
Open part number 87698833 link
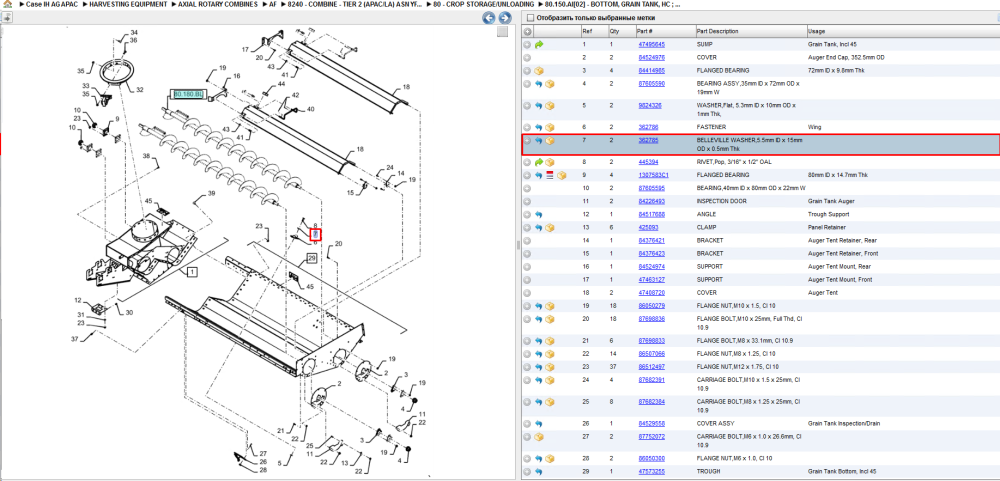[651, 341]
